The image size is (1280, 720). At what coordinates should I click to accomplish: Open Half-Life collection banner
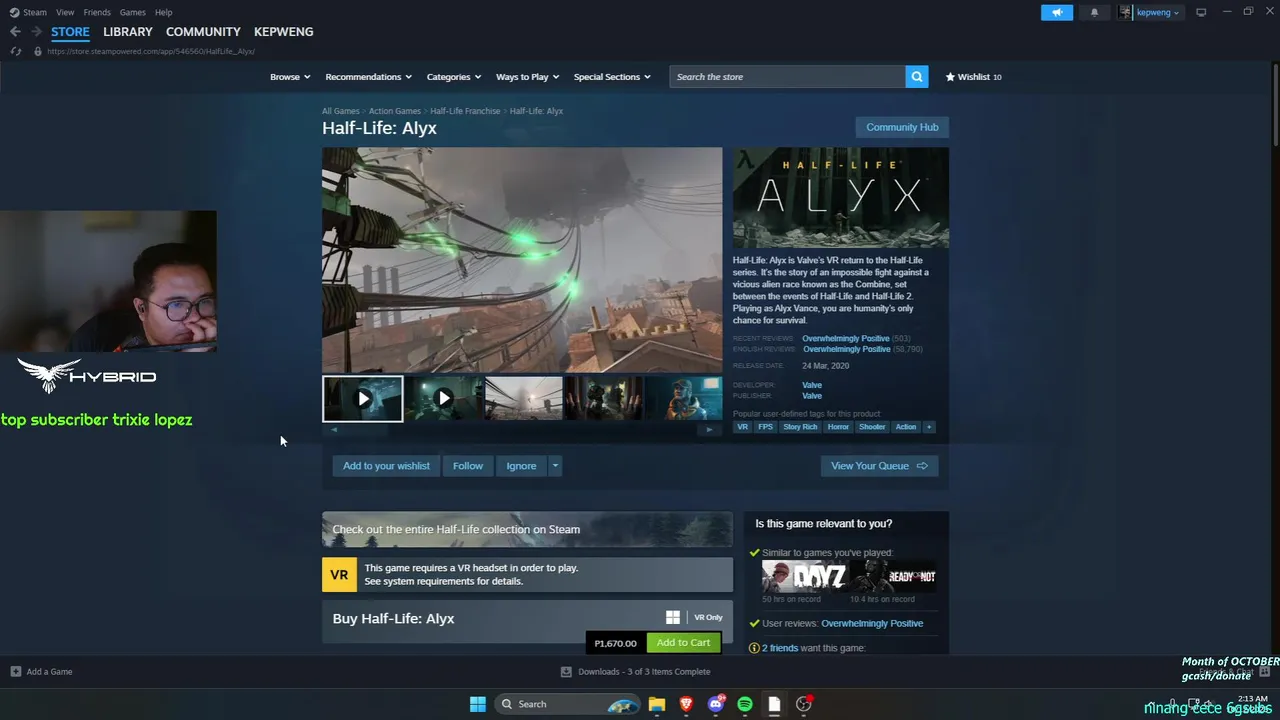pyautogui.click(x=527, y=530)
